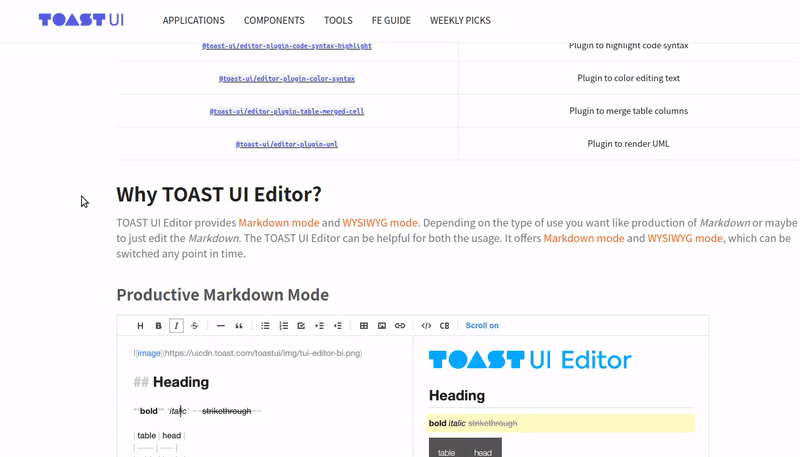Open the FE GUIDE menu

click(x=391, y=20)
